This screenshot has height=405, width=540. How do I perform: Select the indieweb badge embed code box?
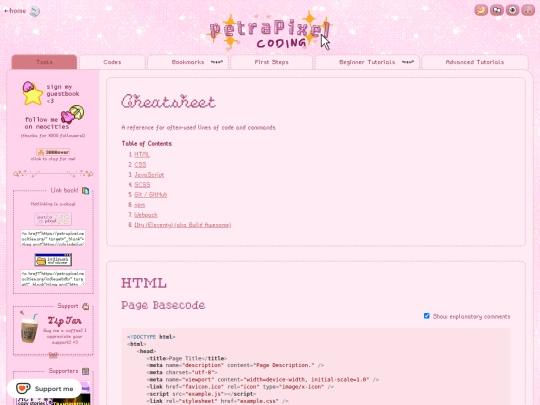[53, 278]
